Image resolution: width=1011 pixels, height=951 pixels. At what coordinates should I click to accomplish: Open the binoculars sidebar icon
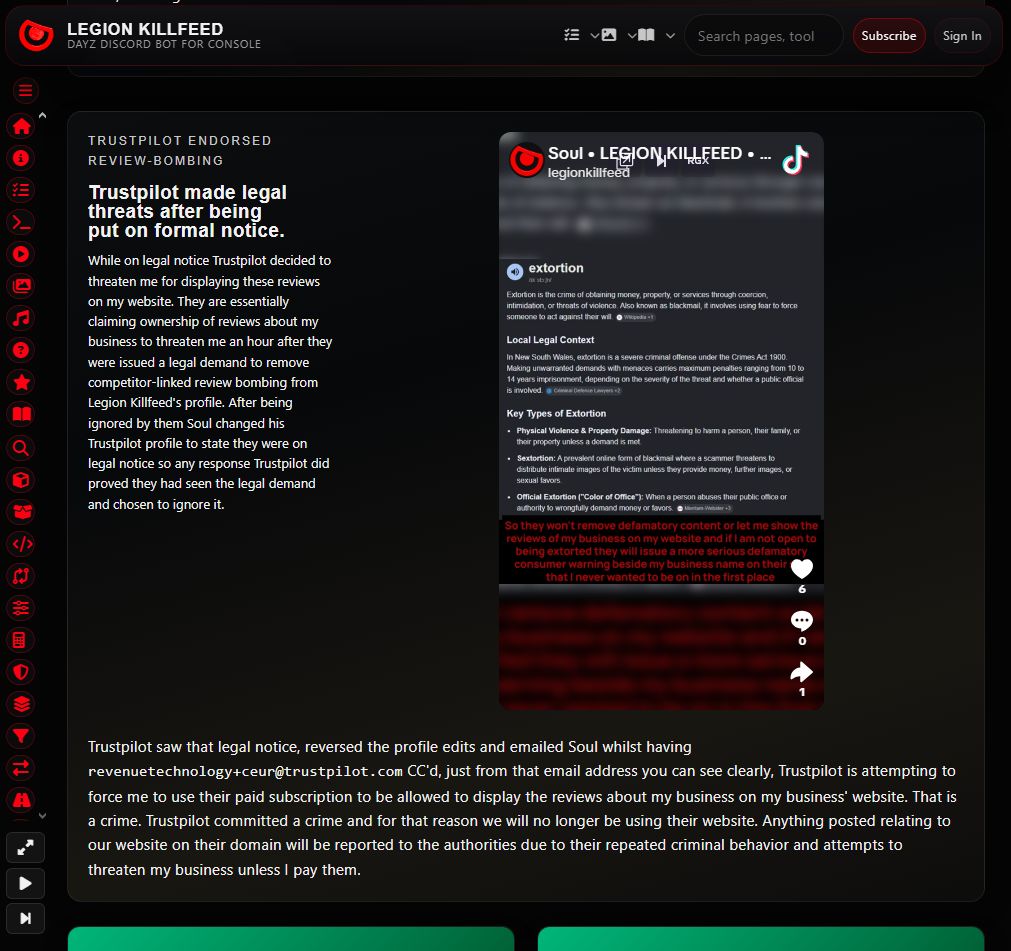(21, 800)
